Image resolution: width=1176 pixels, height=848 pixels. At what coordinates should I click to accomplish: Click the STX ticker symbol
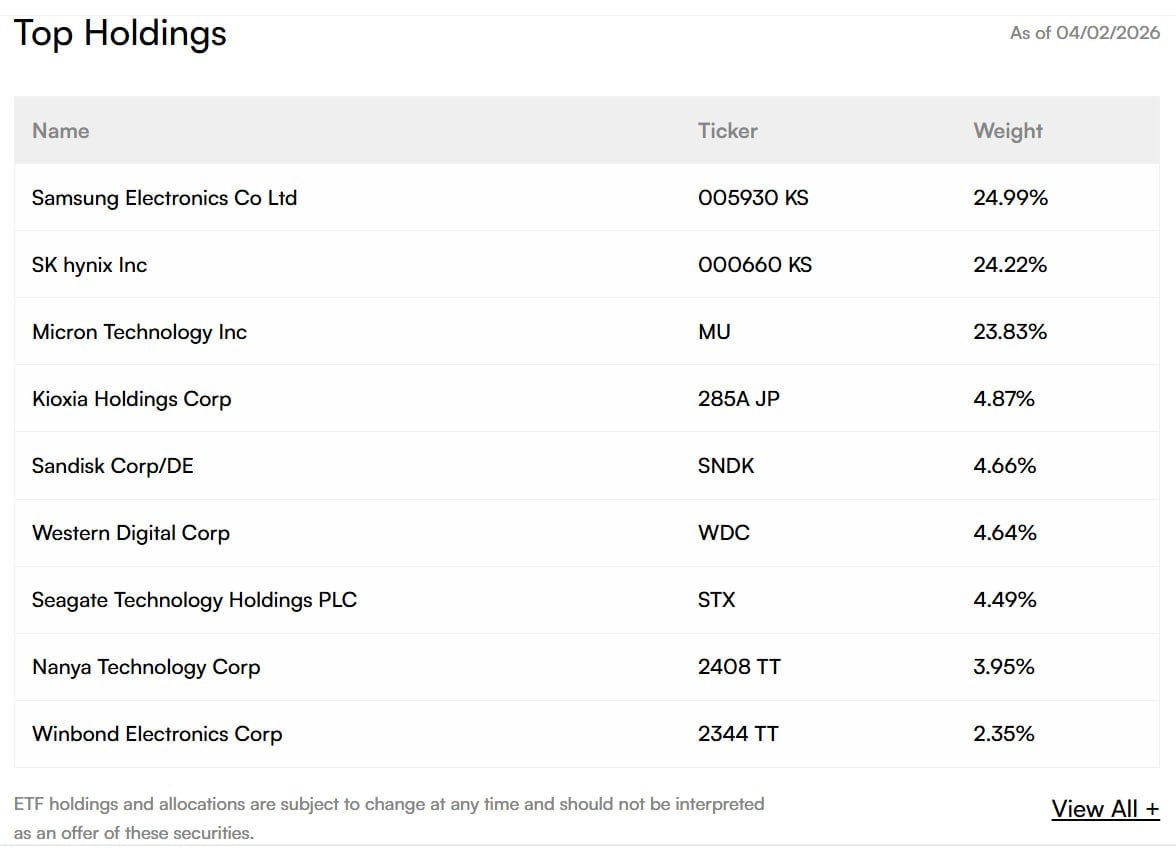pos(716,600)
